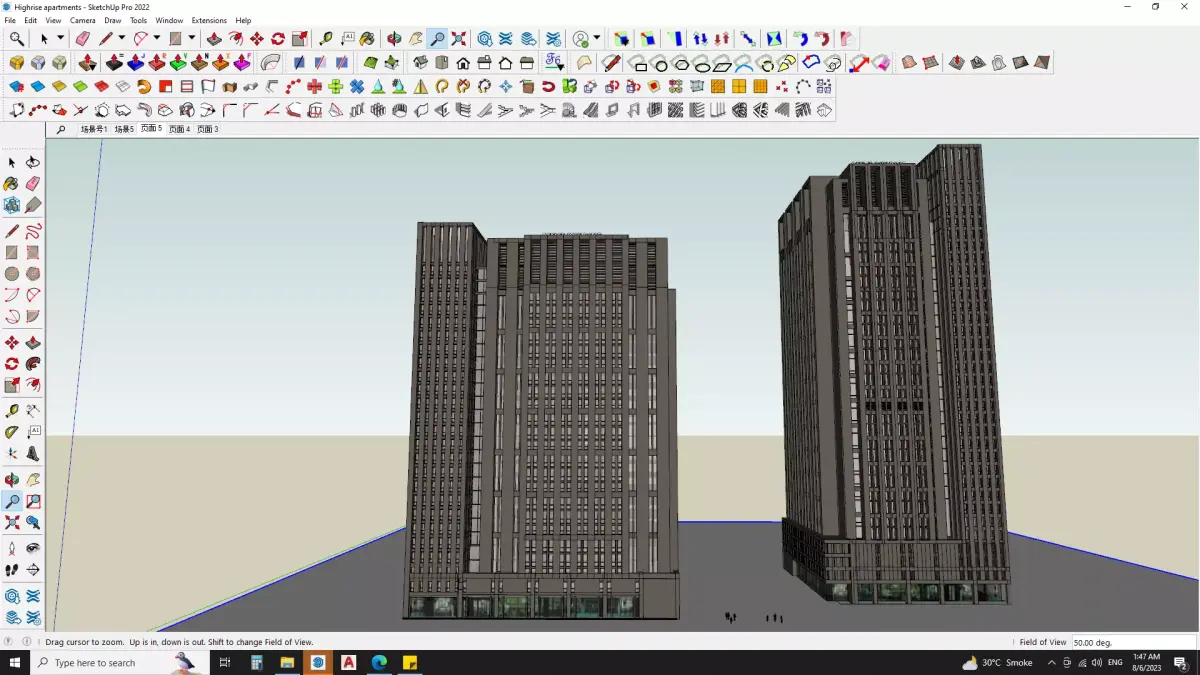
Task: Open dropdown arrow next to Select tool
Action: (60, 39)
